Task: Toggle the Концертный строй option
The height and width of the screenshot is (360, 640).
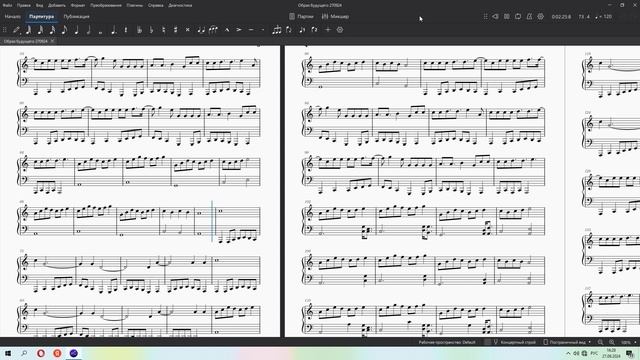Action: coord(514,342)
